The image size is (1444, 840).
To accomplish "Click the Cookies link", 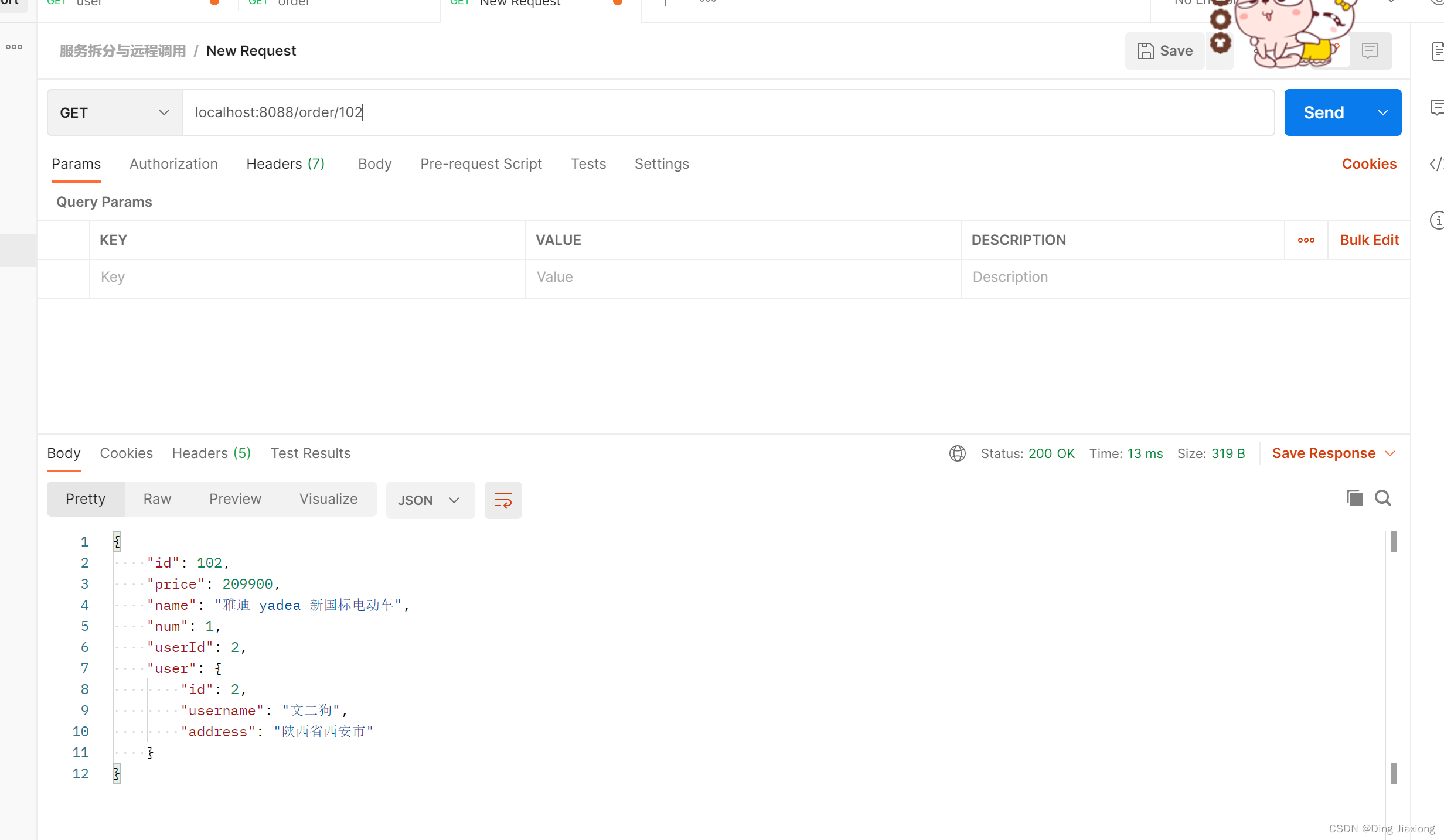I will pos(1369,164).
